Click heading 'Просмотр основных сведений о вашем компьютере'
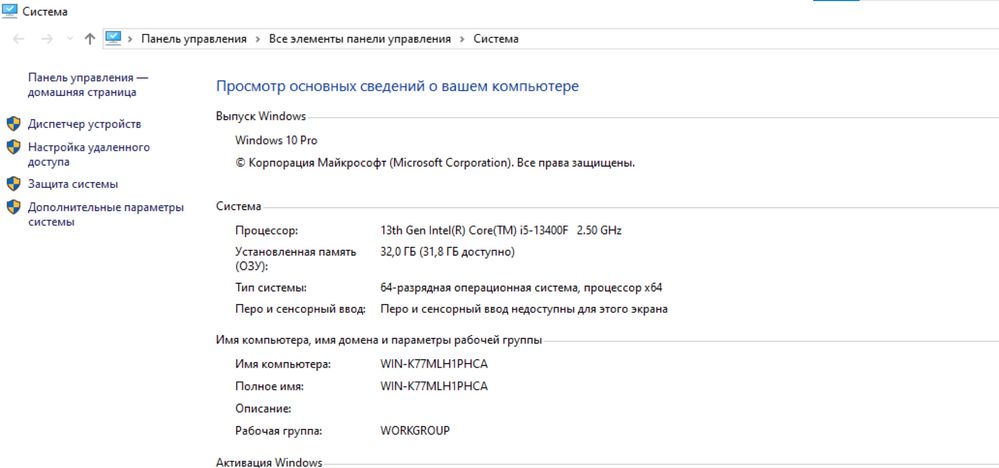 pos(397,86)
